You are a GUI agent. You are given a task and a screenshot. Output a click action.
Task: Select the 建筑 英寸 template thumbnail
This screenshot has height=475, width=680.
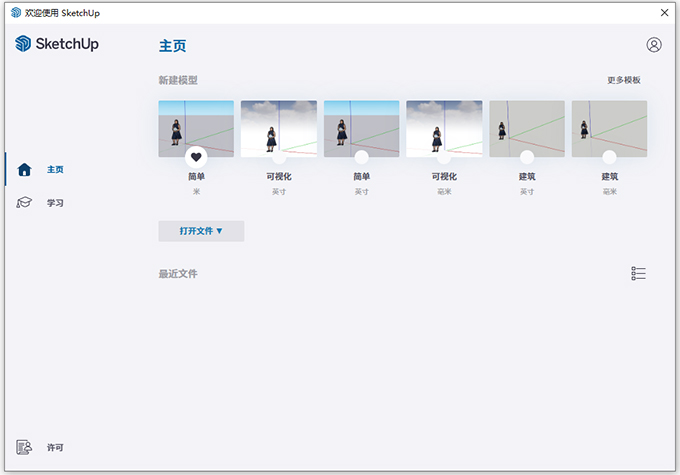[527, 125]
